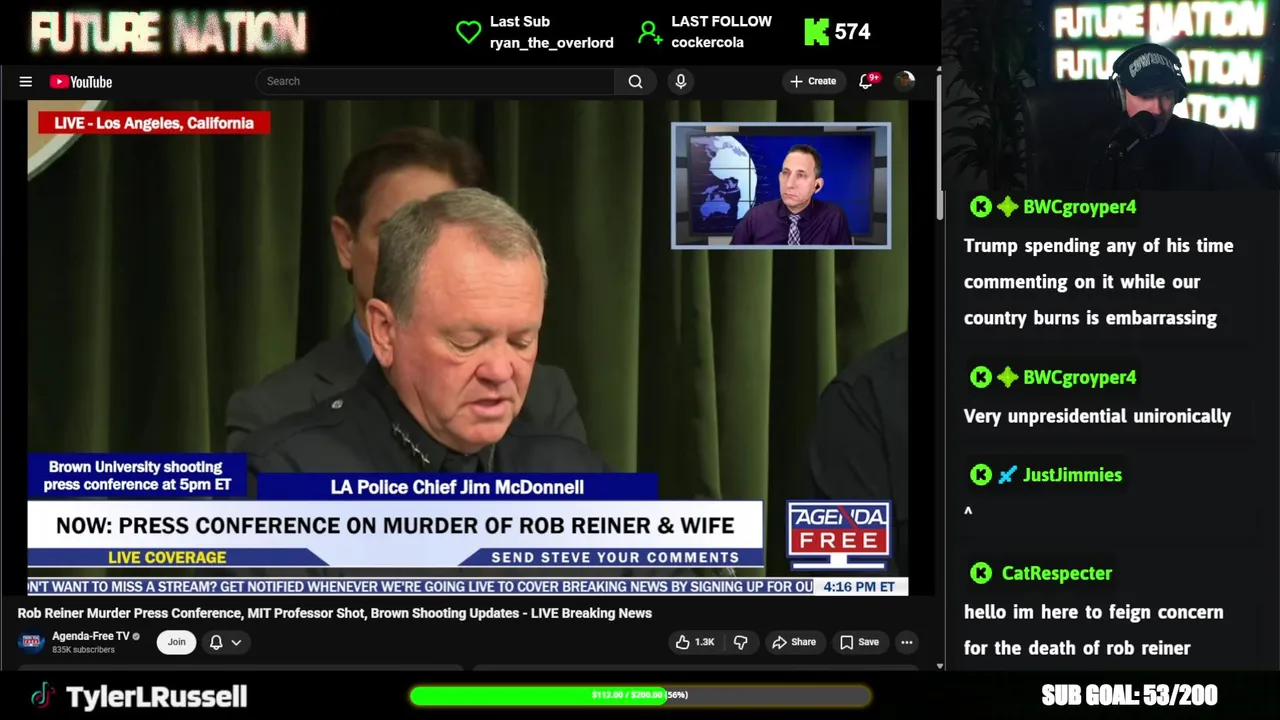
Task: Open the Create button menu
Action: click(x=813, y=81)
